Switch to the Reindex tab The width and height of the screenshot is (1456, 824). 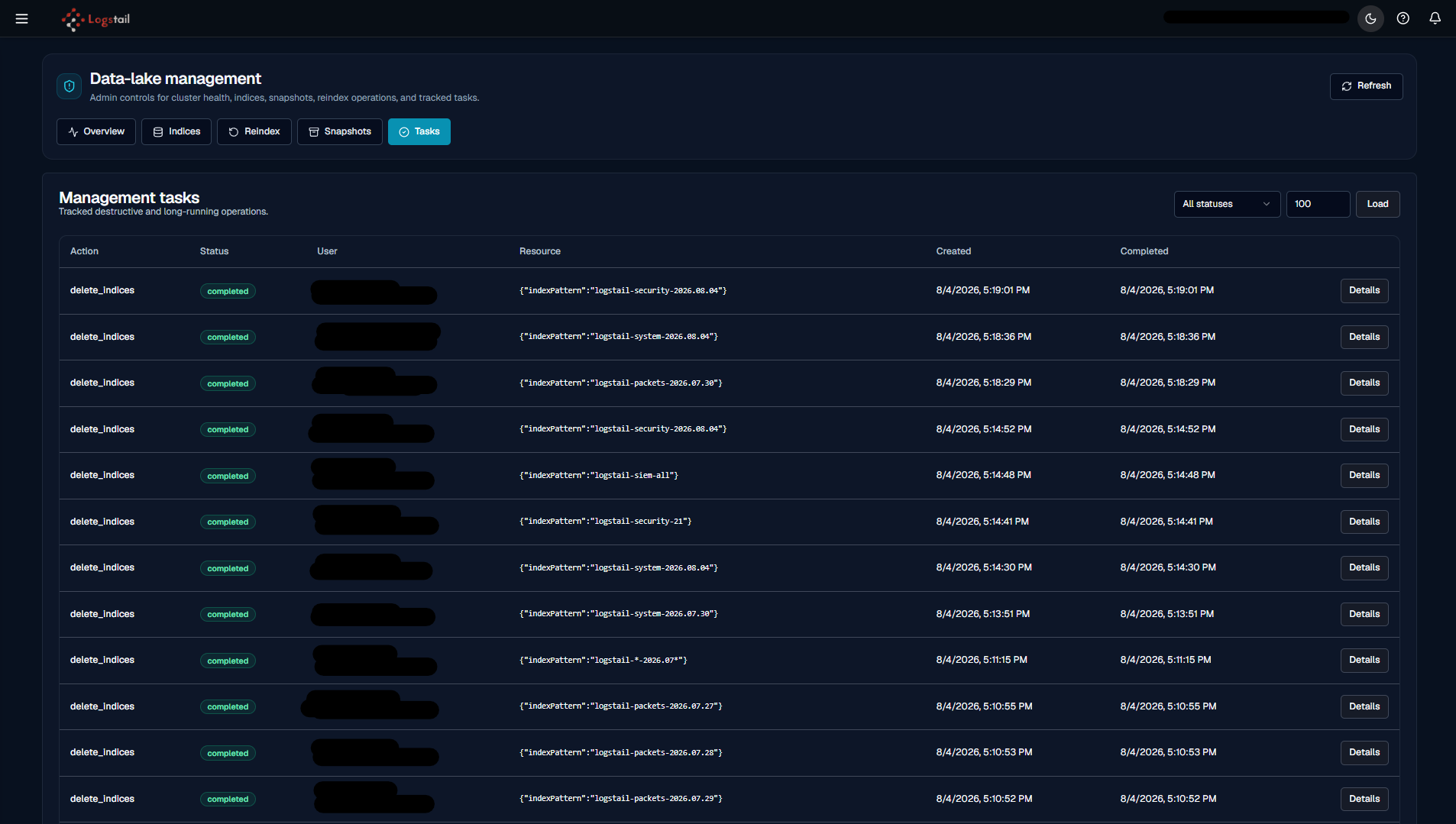tap(254, 131)
